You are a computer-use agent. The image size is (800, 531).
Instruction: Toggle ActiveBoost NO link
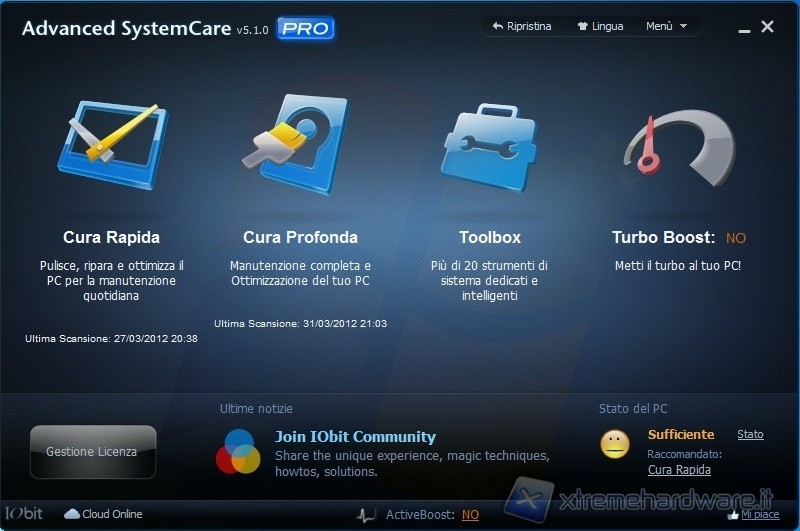pyautogui.click(x=470, y=515)
